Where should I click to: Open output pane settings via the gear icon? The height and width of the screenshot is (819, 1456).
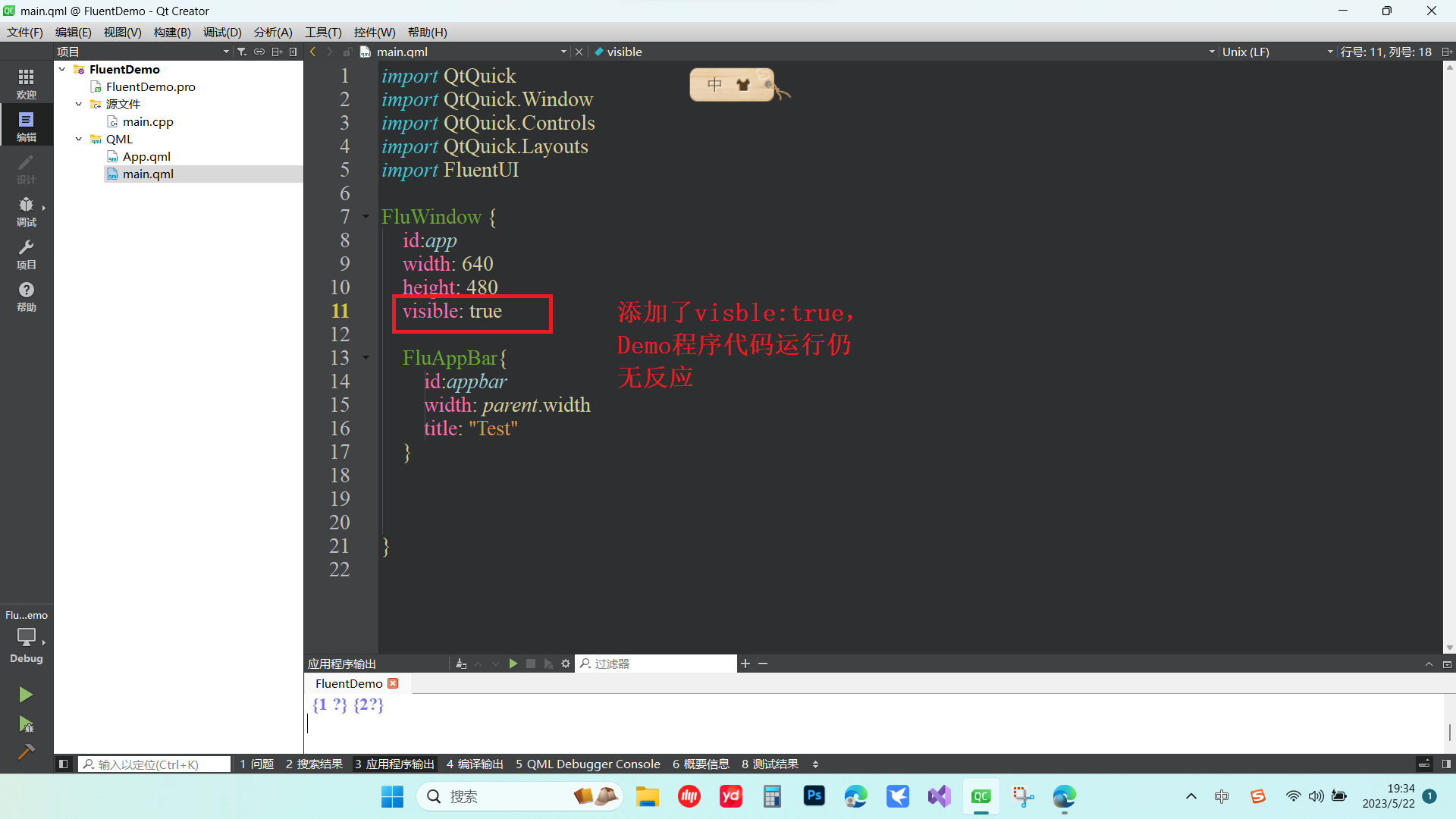coord(564,663)
